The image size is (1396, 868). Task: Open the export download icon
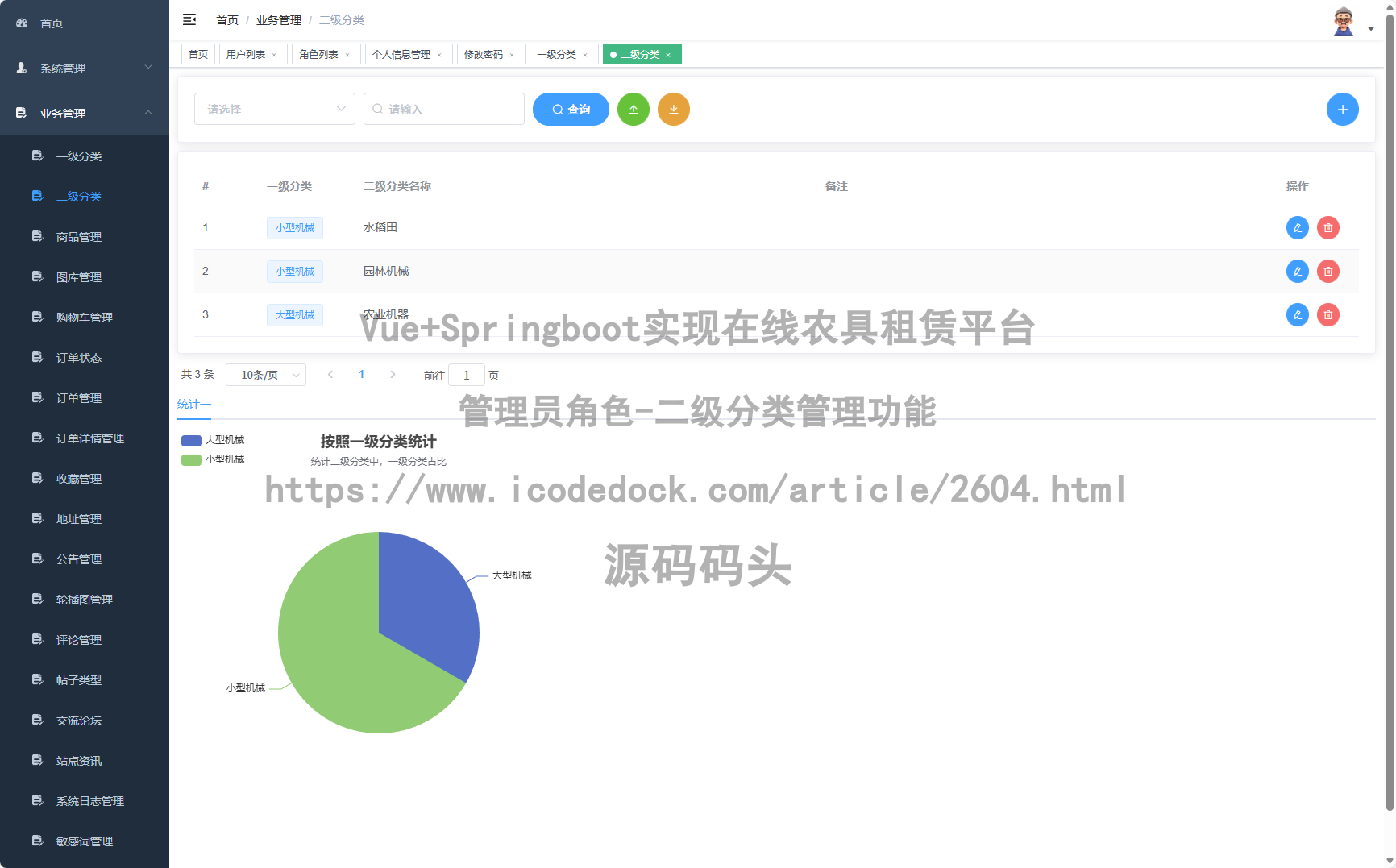pos(674,109)
